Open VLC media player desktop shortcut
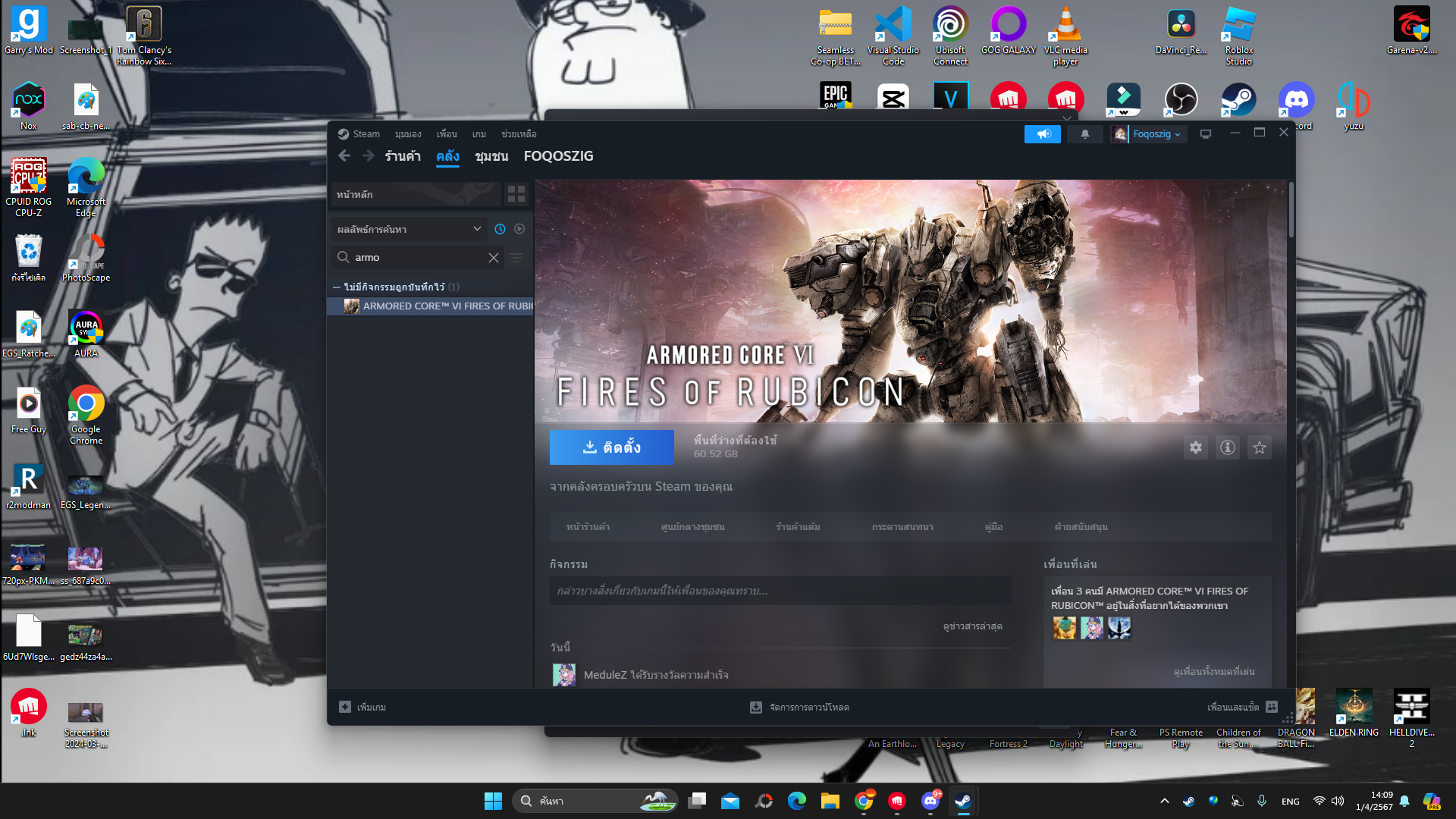The height and width of the screenshot is (819, 1456). (x=1065, y=36)
